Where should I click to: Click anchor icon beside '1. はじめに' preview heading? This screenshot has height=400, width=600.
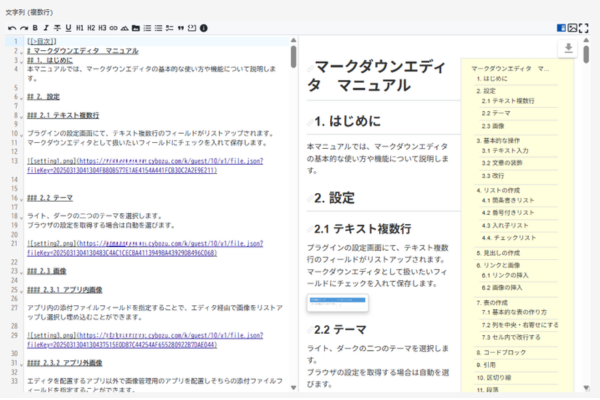310,122
